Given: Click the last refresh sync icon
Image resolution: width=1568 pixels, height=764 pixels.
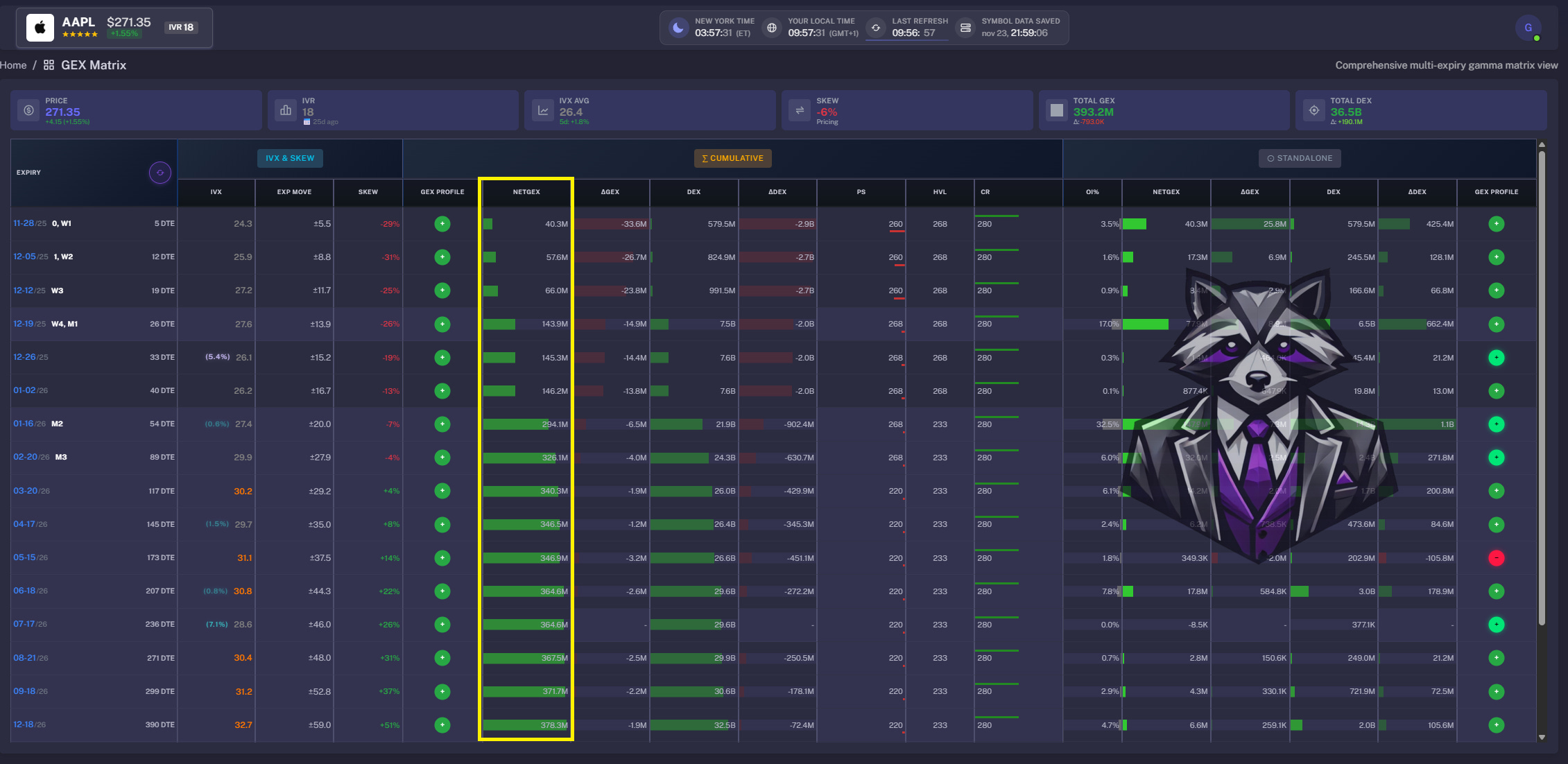Looking at the screenshot, I should point(876,28).
